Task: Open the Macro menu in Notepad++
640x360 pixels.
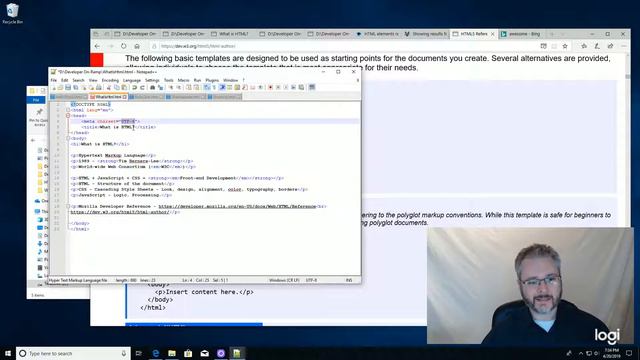Action: click(x=183, y=80)
